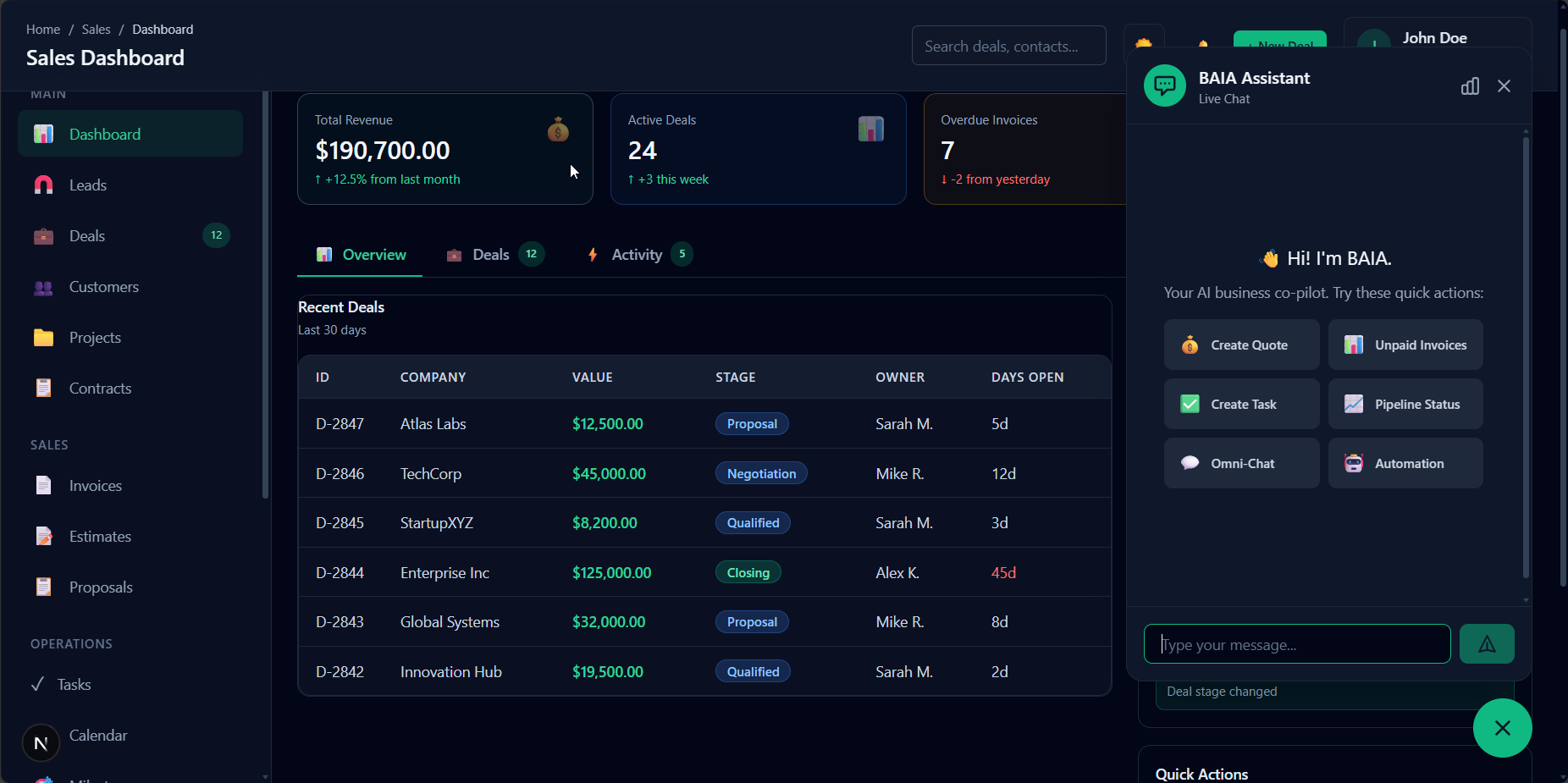1568x783 pixels.
Task: Click the BAIA Assistant chat bubble icon
Action: 1165,85
